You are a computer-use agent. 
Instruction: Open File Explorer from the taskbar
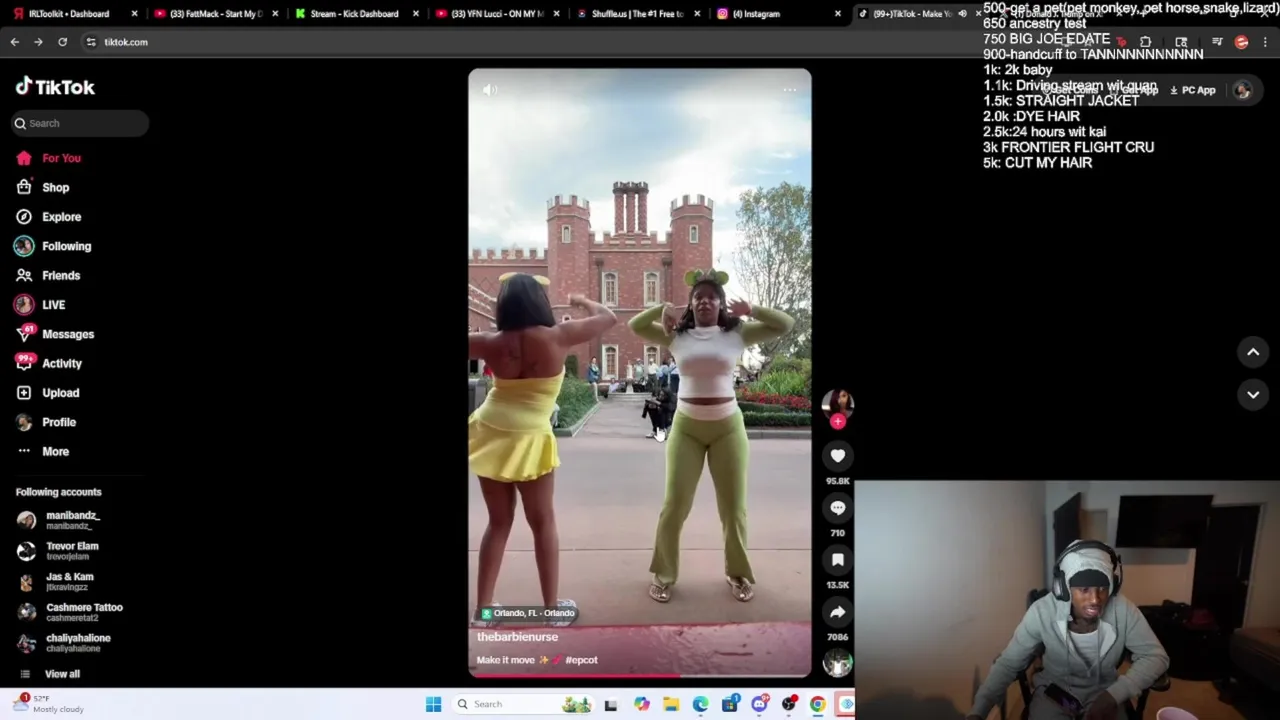[671, 704]
